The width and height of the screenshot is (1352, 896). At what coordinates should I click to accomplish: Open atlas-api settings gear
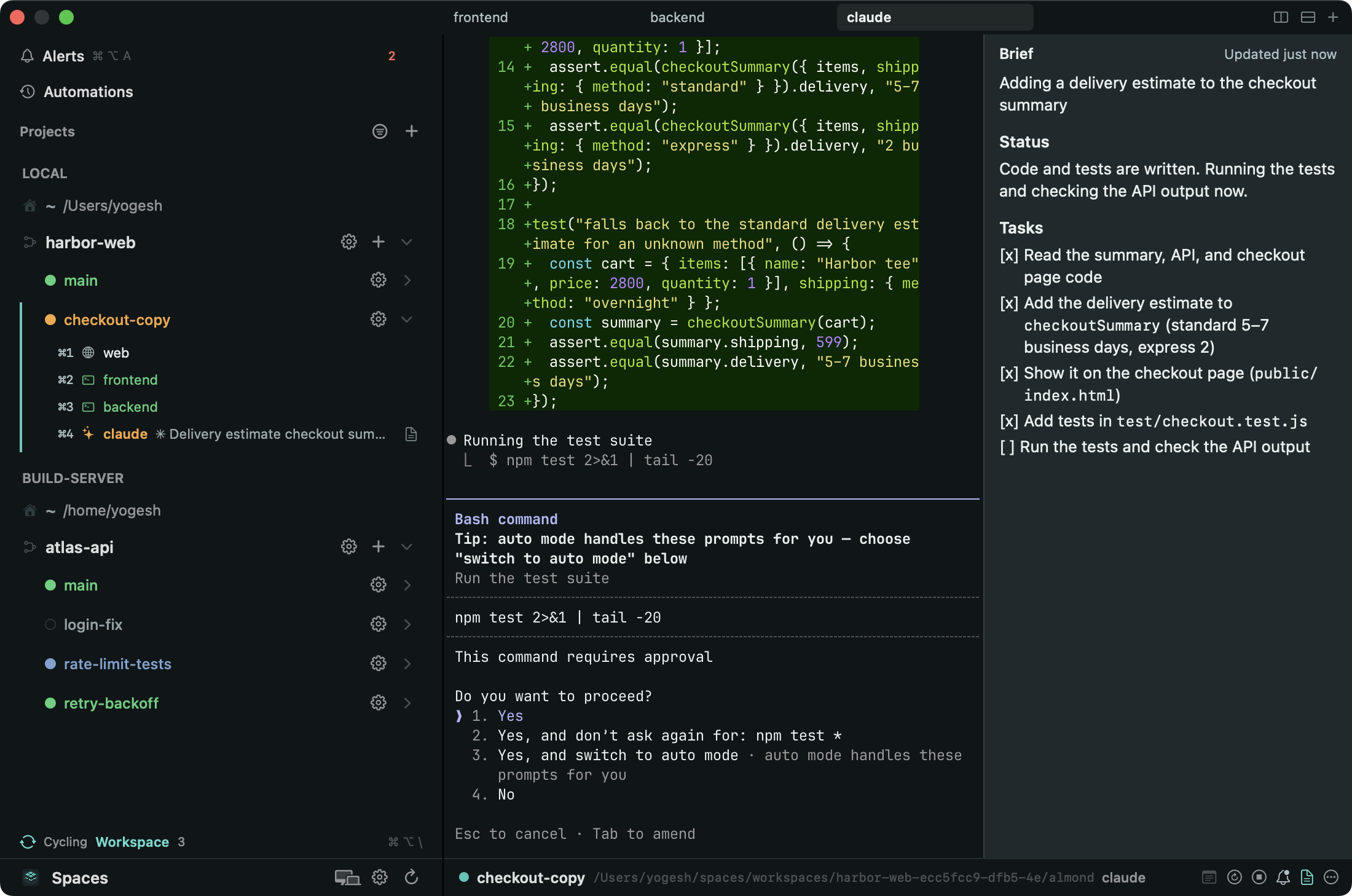tap(349, 547)
